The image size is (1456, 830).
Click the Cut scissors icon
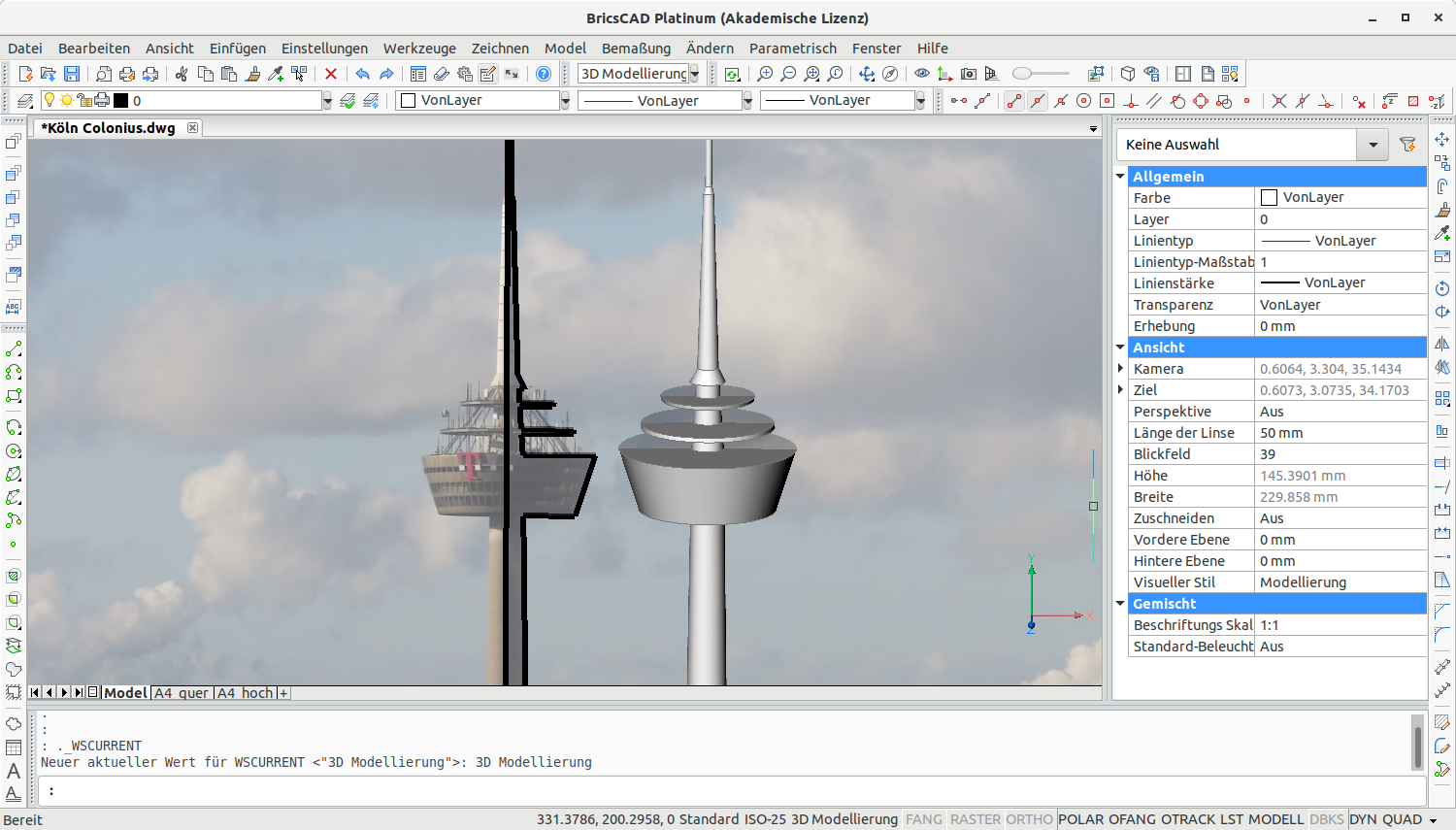(x=182, y=74)
